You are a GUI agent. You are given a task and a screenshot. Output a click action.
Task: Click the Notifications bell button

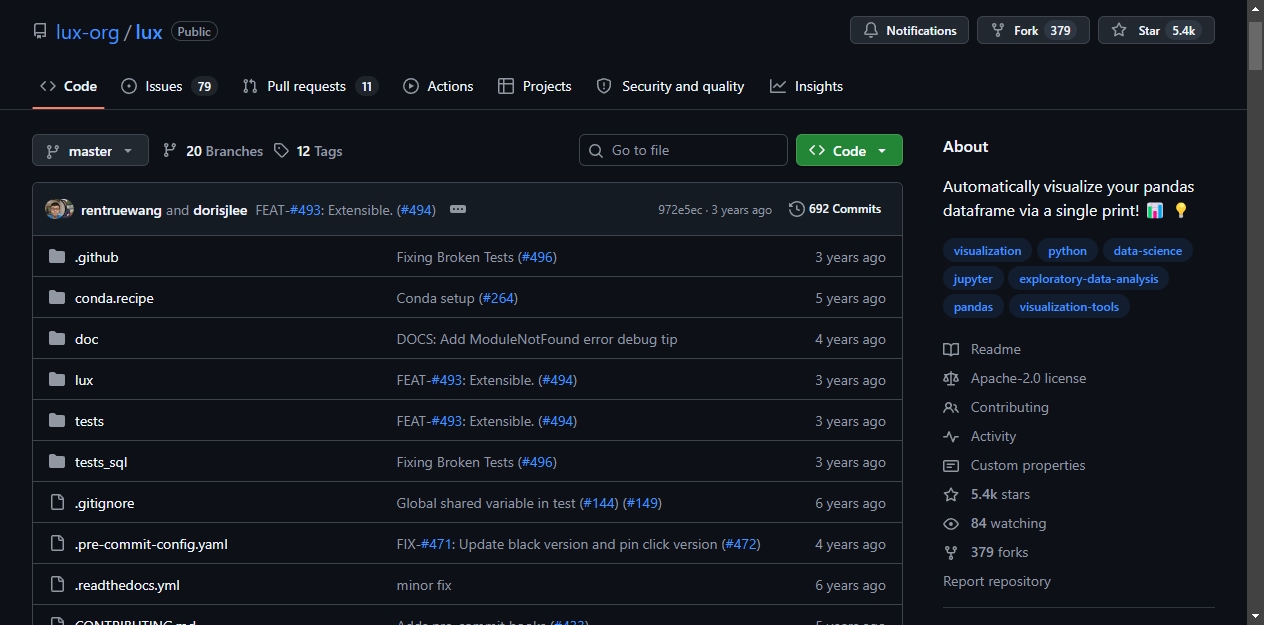[x=909, y=31]
